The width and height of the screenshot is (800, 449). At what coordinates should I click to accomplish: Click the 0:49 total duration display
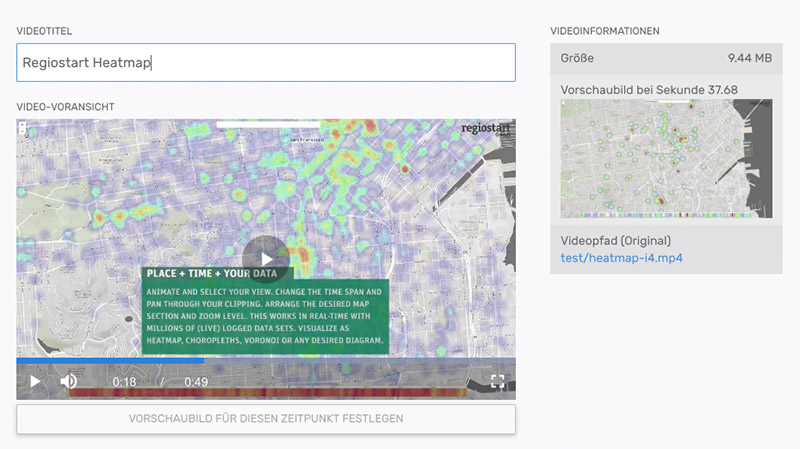(196, 382)
